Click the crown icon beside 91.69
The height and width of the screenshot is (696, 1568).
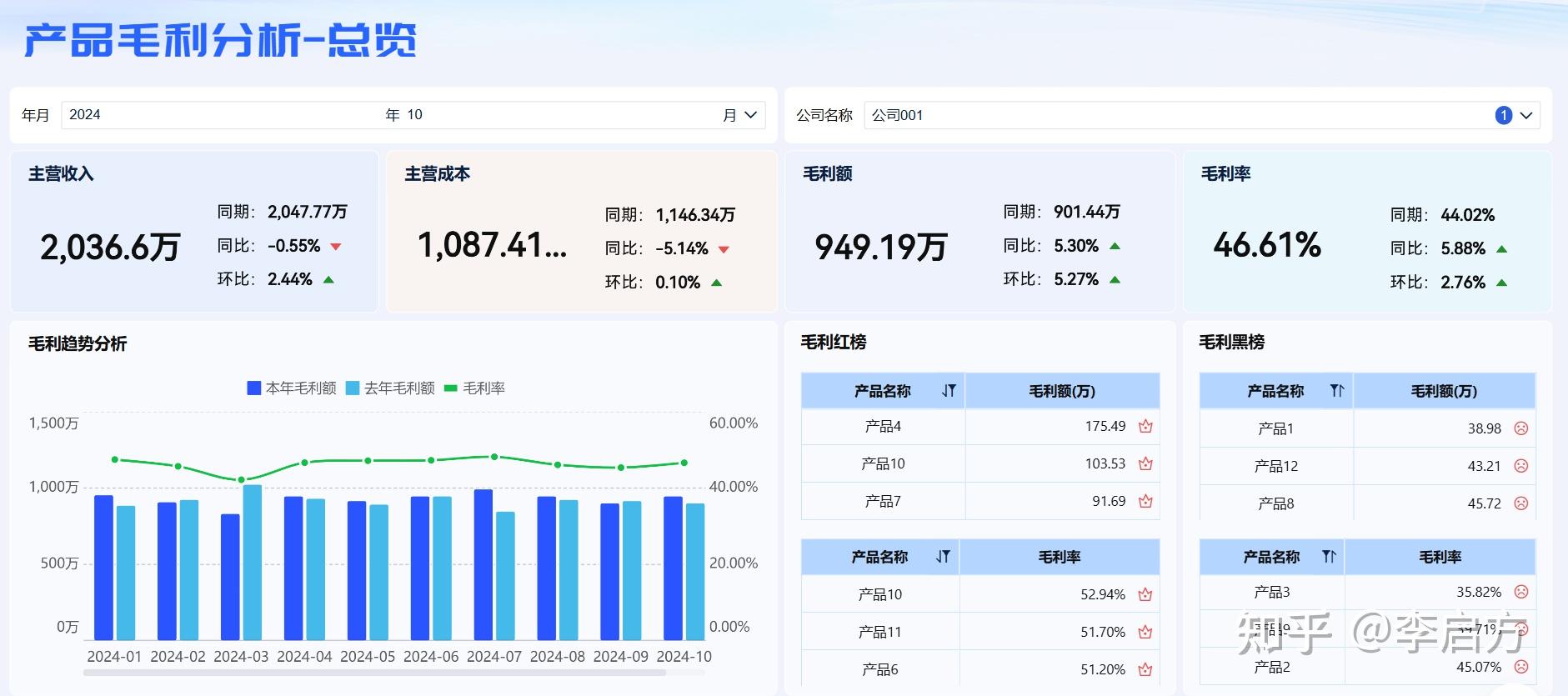(x=1145, y=501)
